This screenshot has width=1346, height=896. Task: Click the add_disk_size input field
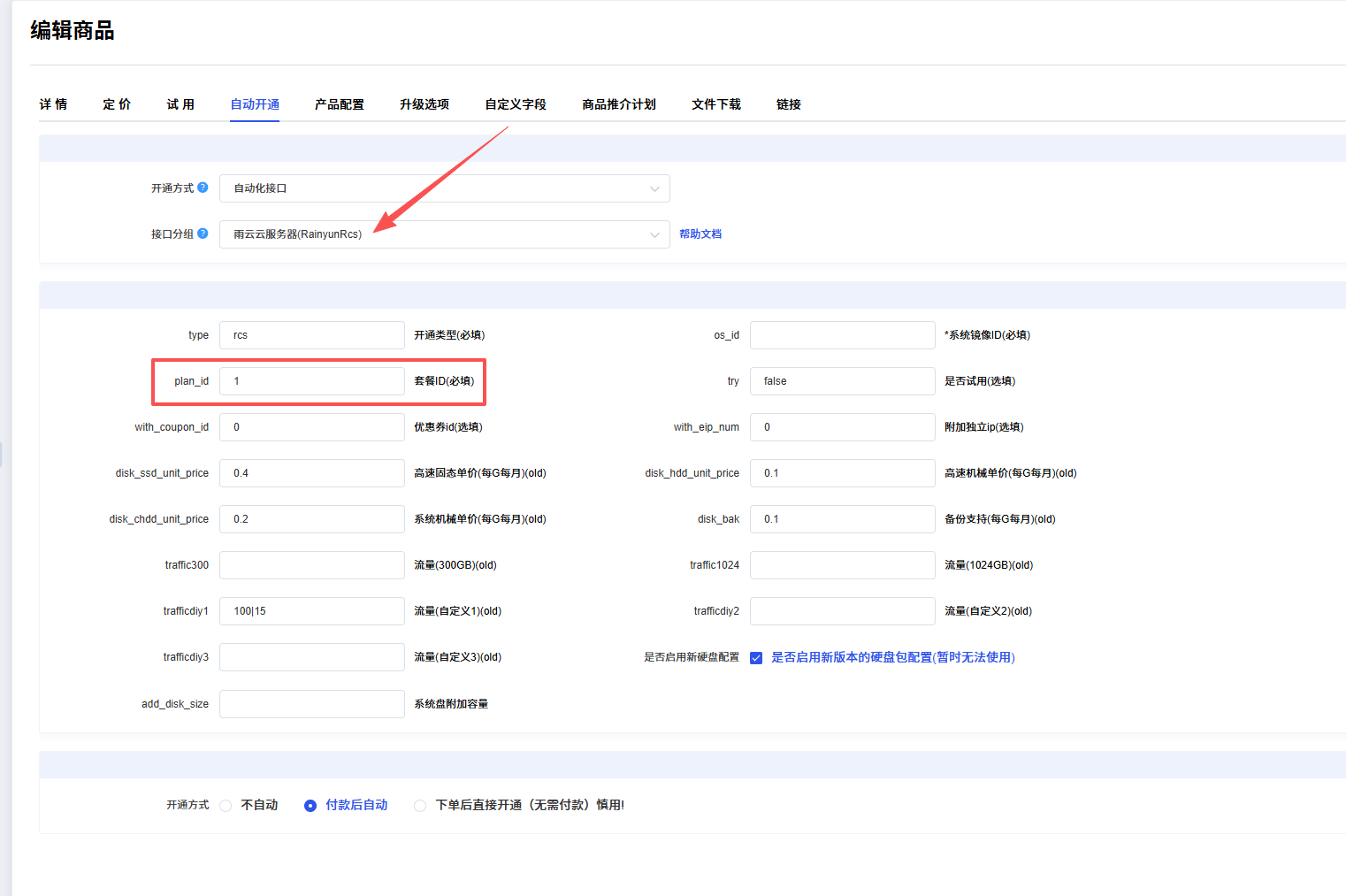[312, 704]
